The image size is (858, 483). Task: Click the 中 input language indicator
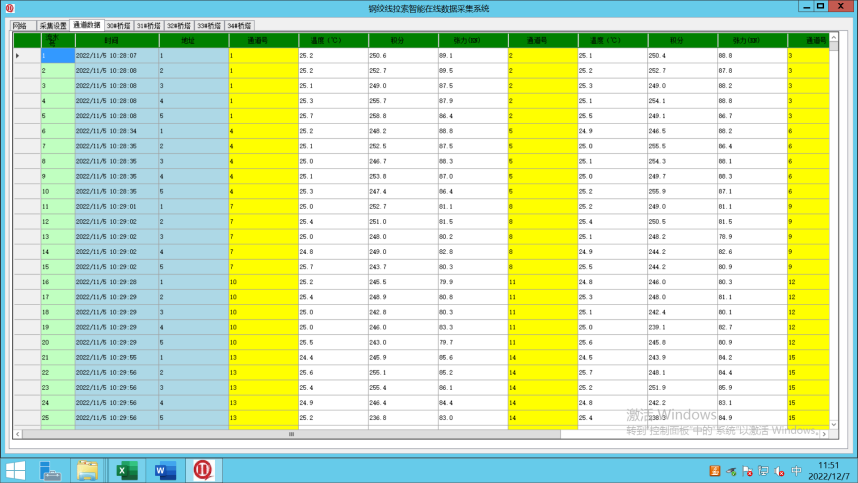pyautogui.click(x=796, y=470)
